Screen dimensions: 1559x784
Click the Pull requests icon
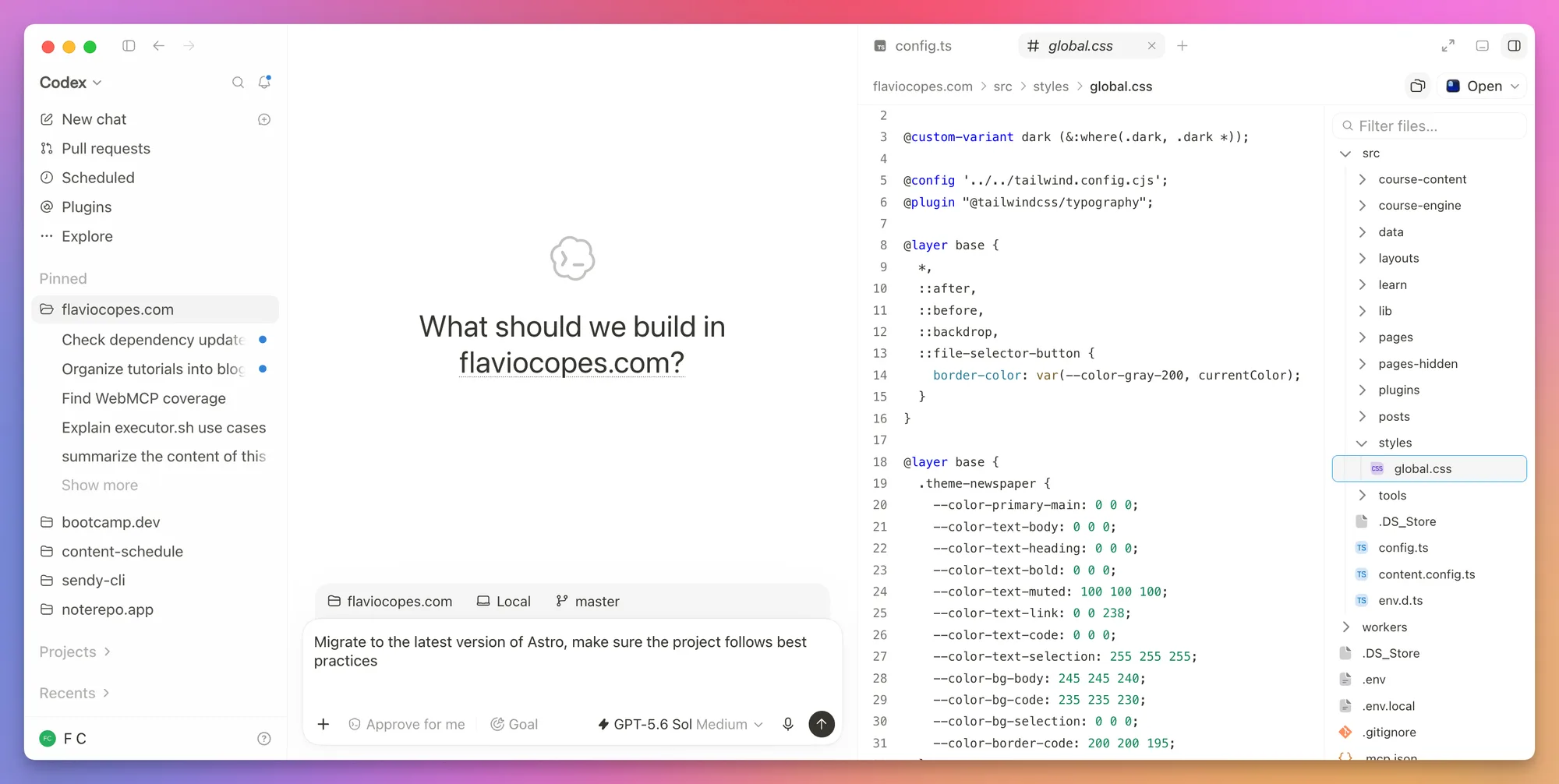[47, 148]
